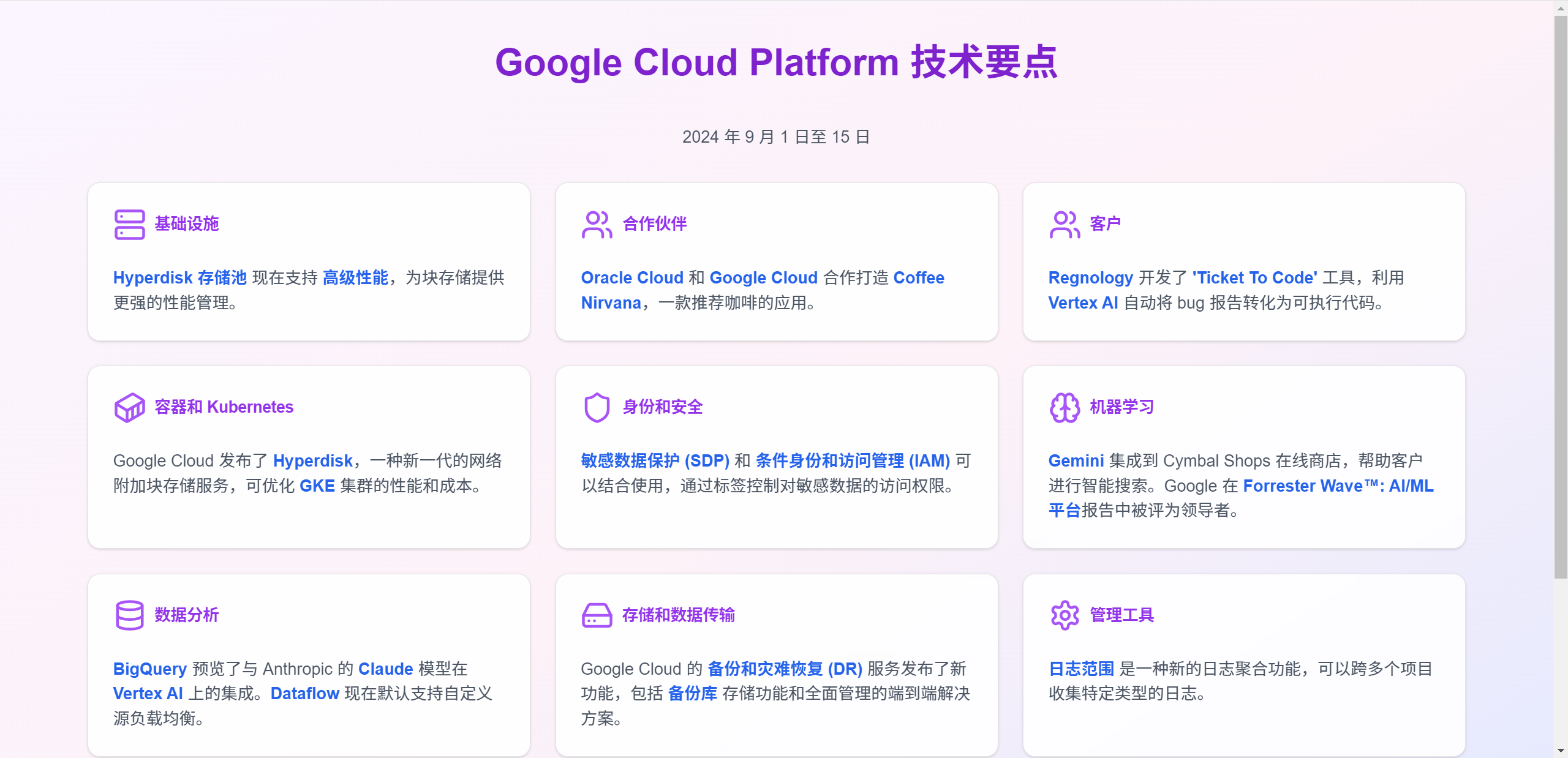The height and width of the screenshot is (758, 1568).
Task: Open the GKE link
Action: [317, 486]
